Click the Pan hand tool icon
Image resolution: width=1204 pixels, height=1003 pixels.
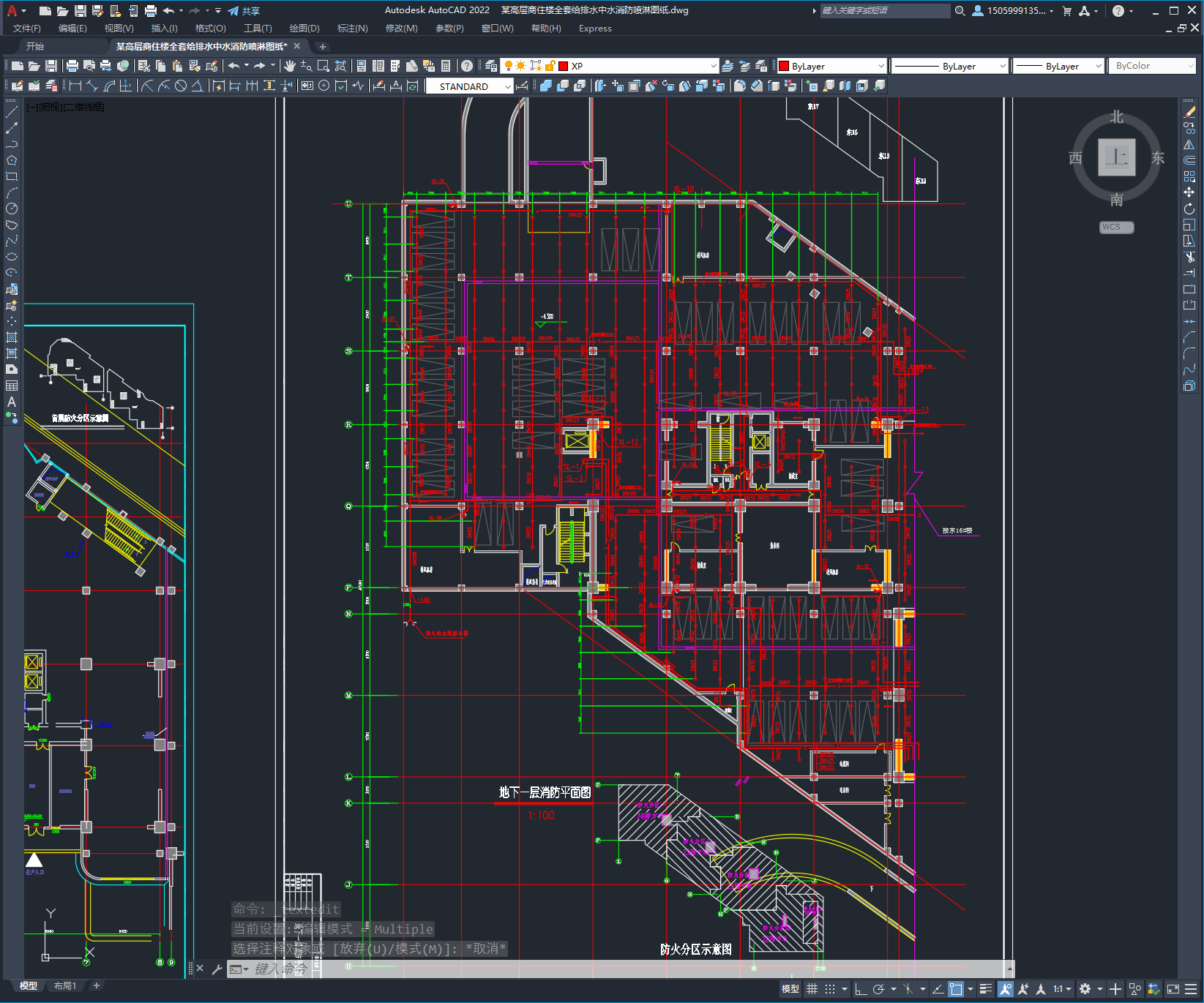tap(290, 66)
